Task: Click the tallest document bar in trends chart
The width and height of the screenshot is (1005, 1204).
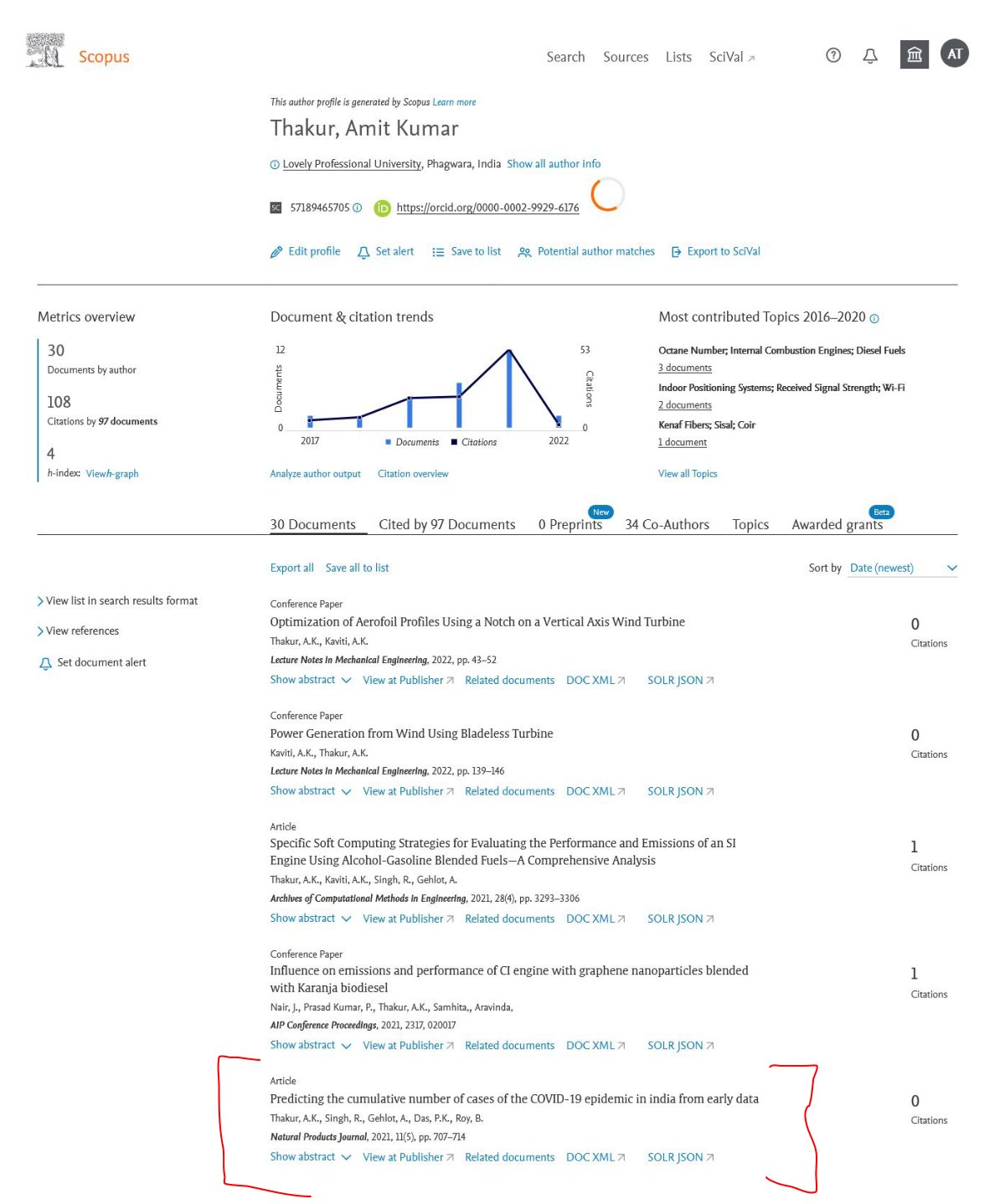Action: 509,389
